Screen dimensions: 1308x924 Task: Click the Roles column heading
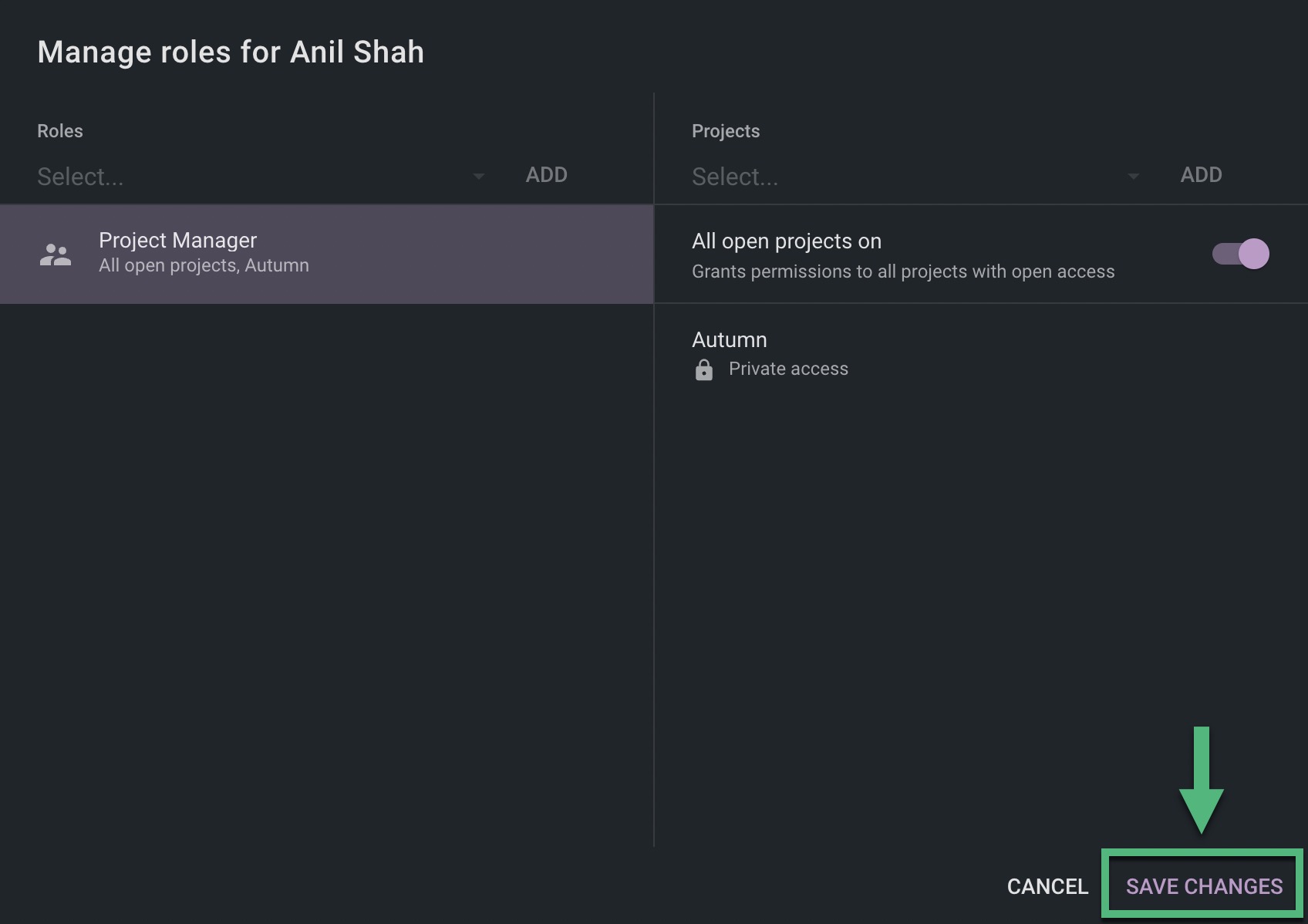coord(60,131)
